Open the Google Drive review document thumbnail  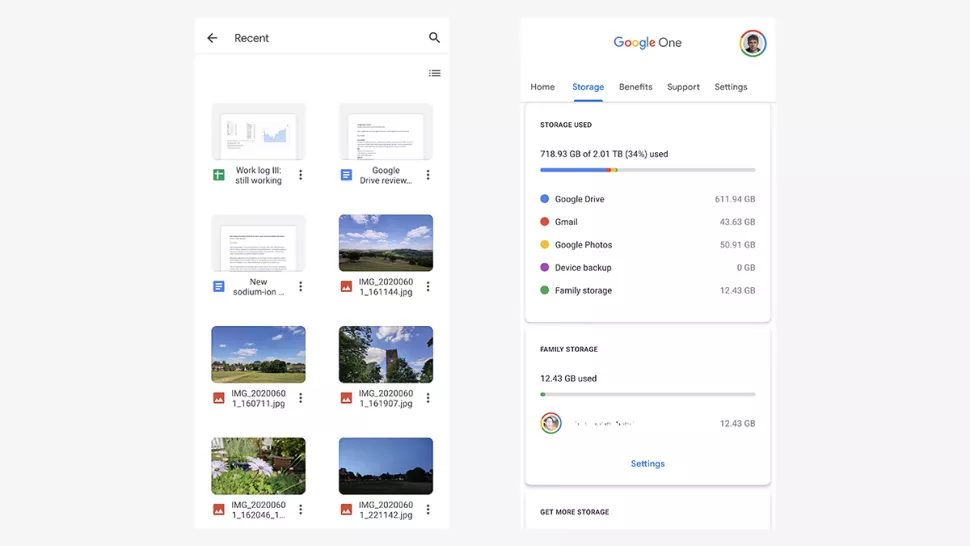(386, 132)
